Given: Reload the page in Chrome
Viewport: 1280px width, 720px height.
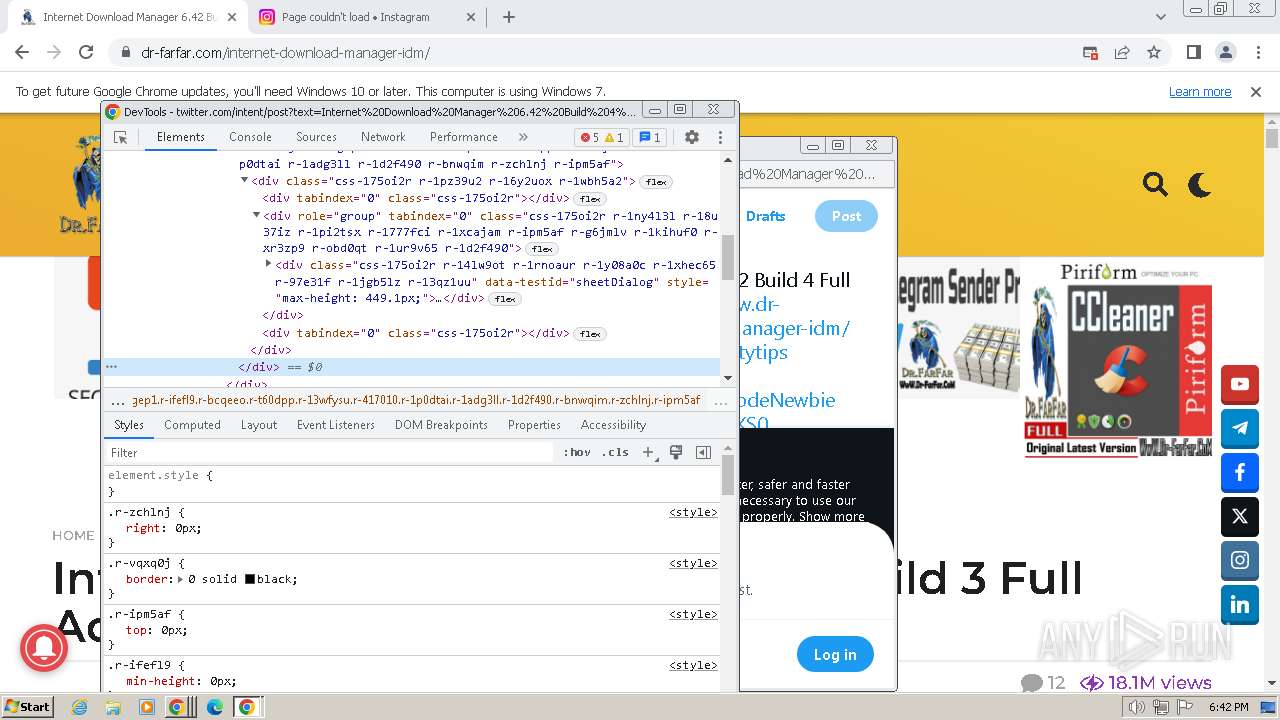Looking at the screenshot, I should (86, 52).
